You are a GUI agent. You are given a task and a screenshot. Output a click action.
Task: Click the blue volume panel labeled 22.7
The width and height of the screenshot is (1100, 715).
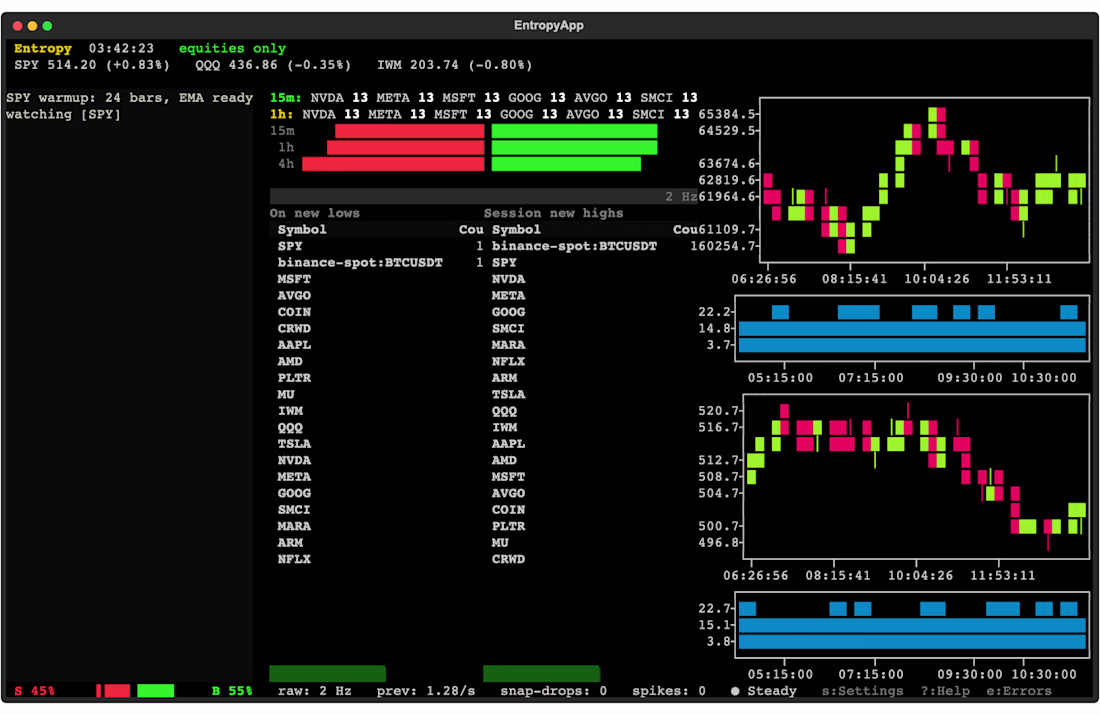tap(912, 625)
